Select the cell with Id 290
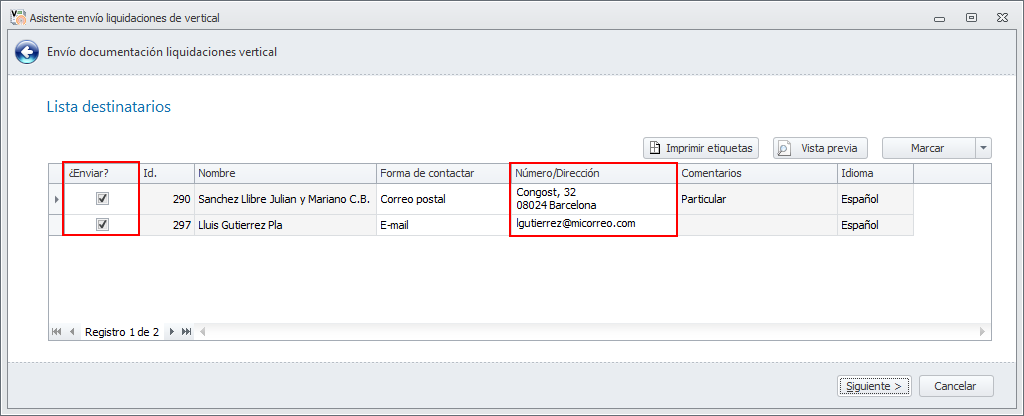The image size is (1024, 416). click(167, 199)
